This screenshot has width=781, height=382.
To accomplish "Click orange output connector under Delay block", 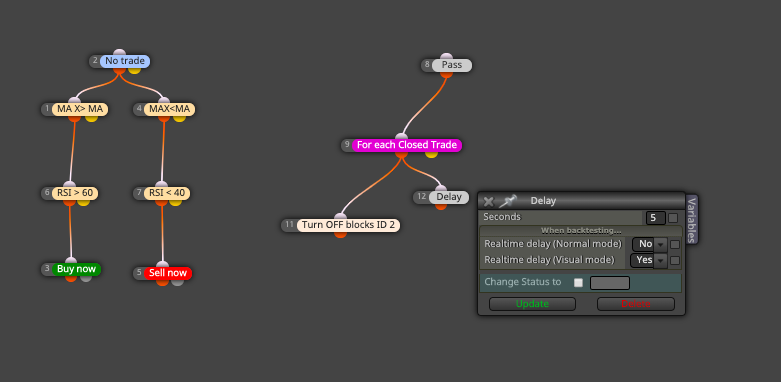I will [441, 206].
